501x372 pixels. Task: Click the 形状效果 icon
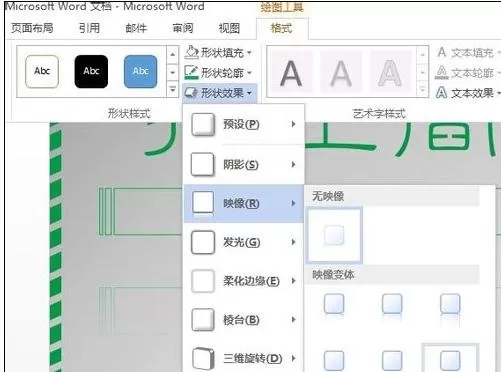click(x=191, y=93)
